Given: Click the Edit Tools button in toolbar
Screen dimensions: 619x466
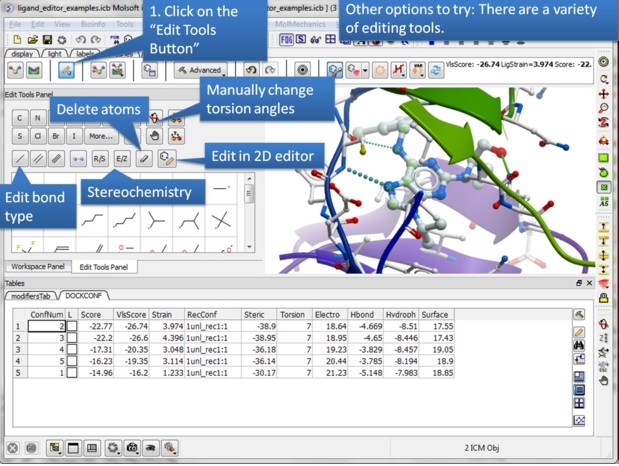Looking at the screenshot, I should tap(65, 70).
